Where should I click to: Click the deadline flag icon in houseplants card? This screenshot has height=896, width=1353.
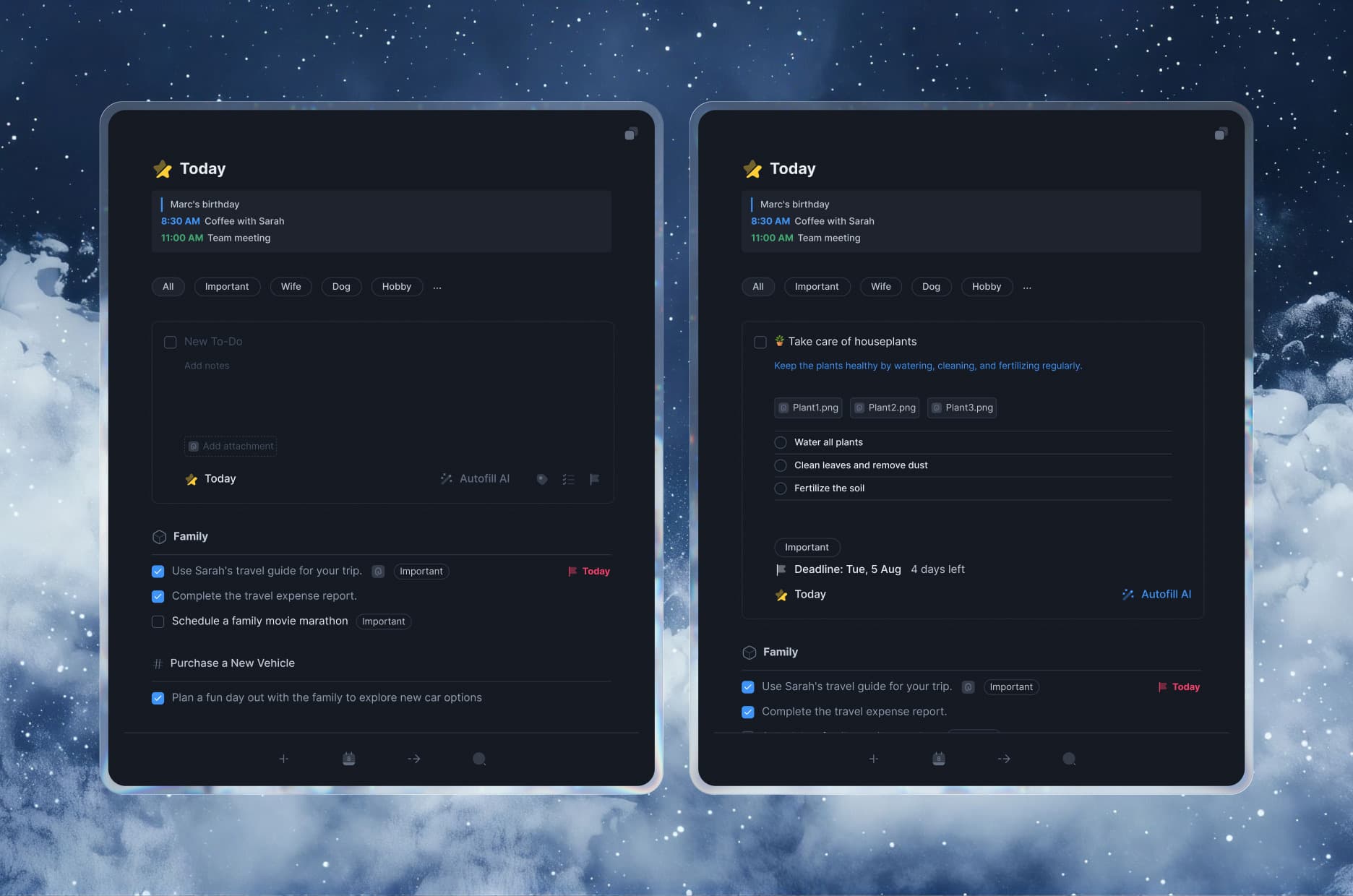click(x=781, y=569)
